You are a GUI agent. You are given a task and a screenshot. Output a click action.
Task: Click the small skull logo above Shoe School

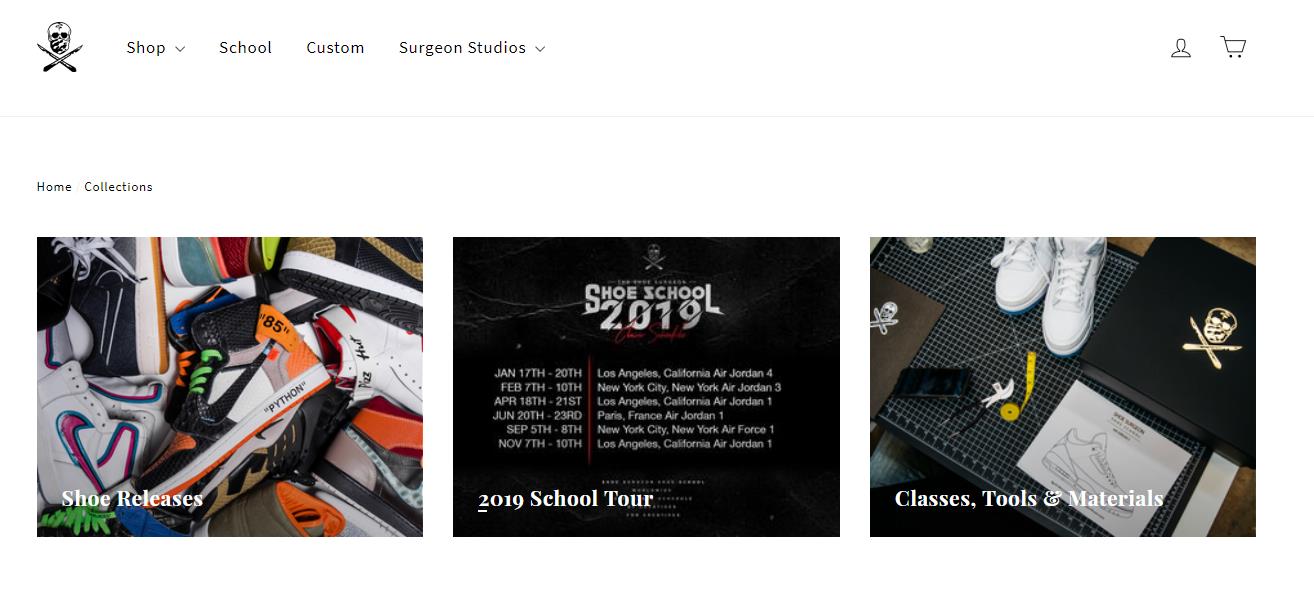point(654,257)
